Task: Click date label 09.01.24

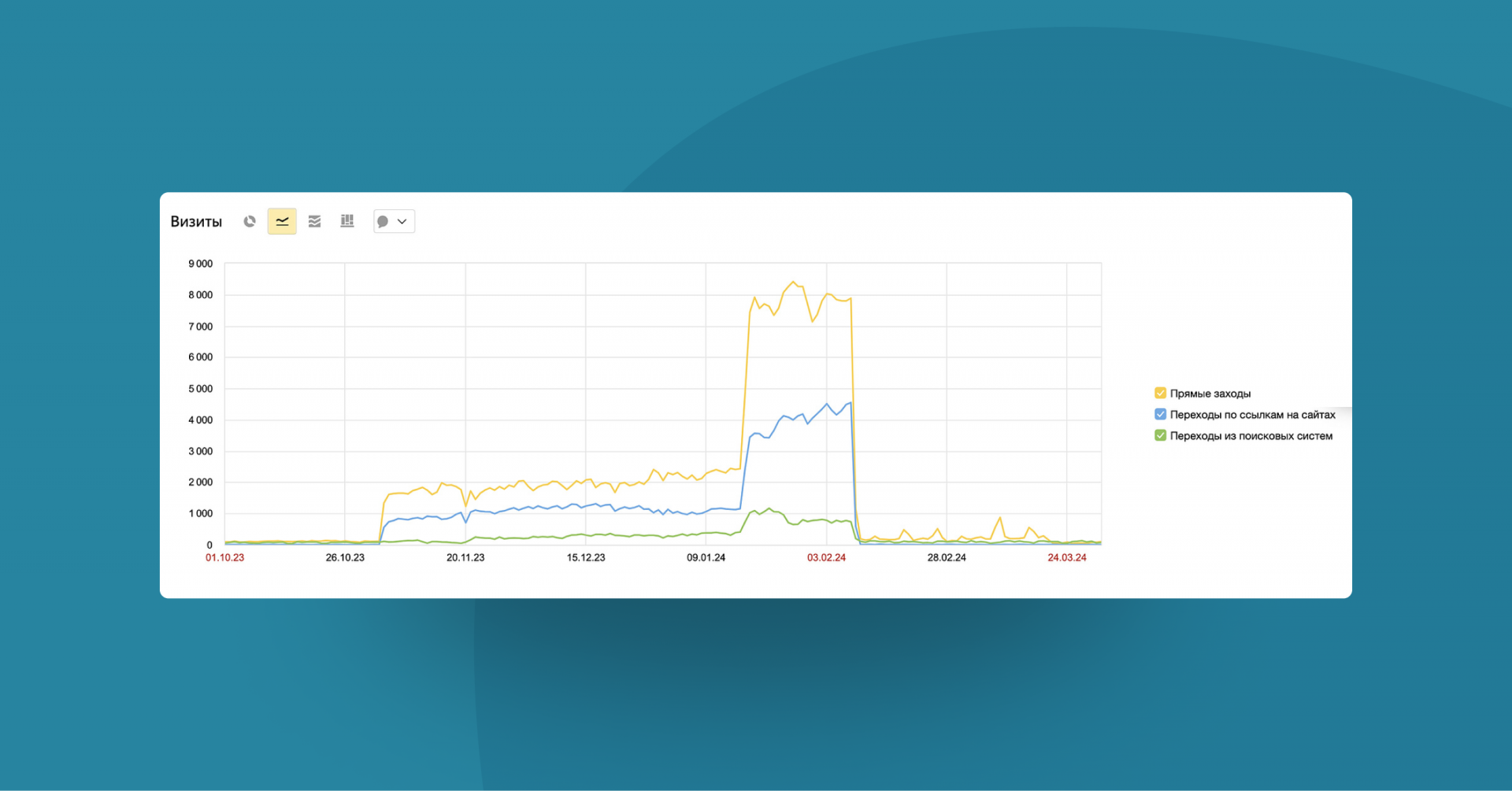Action: 706,558
